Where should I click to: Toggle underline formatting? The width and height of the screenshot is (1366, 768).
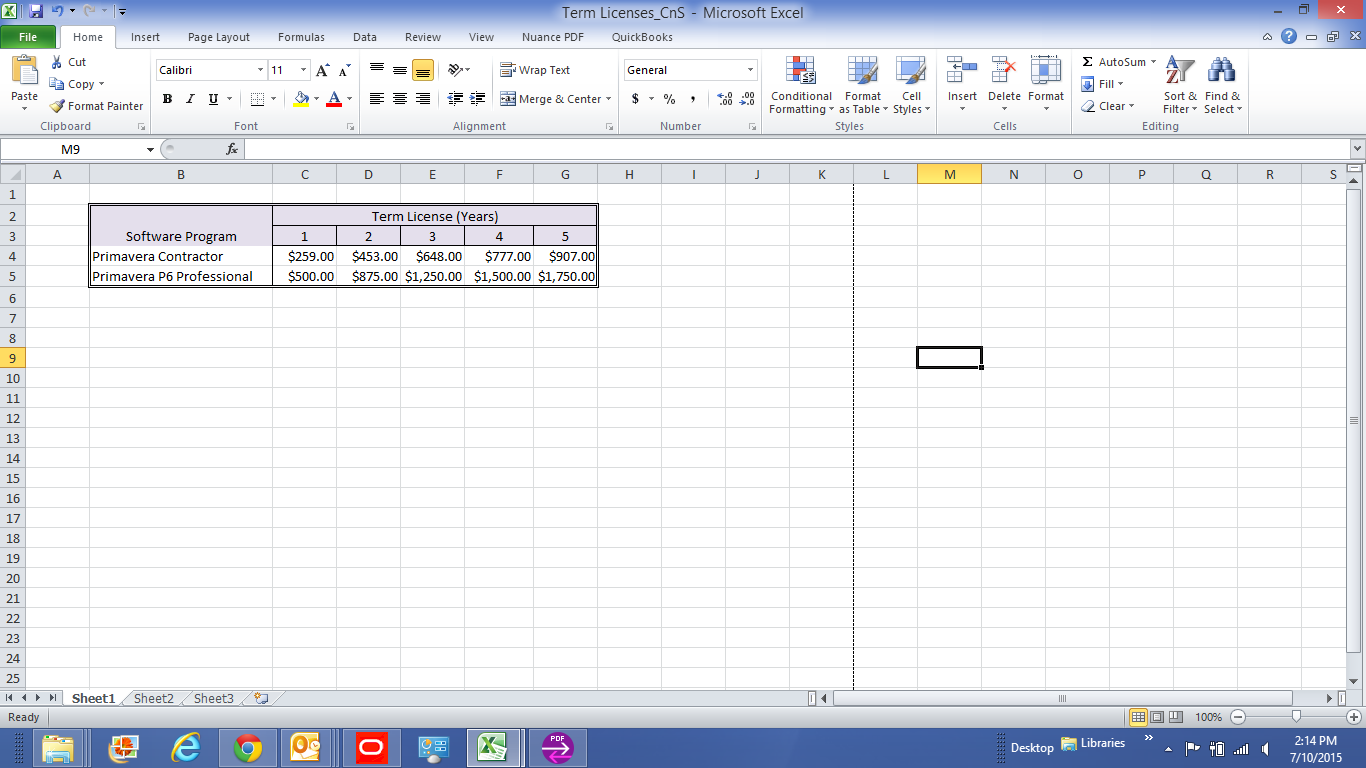[213, 99]
